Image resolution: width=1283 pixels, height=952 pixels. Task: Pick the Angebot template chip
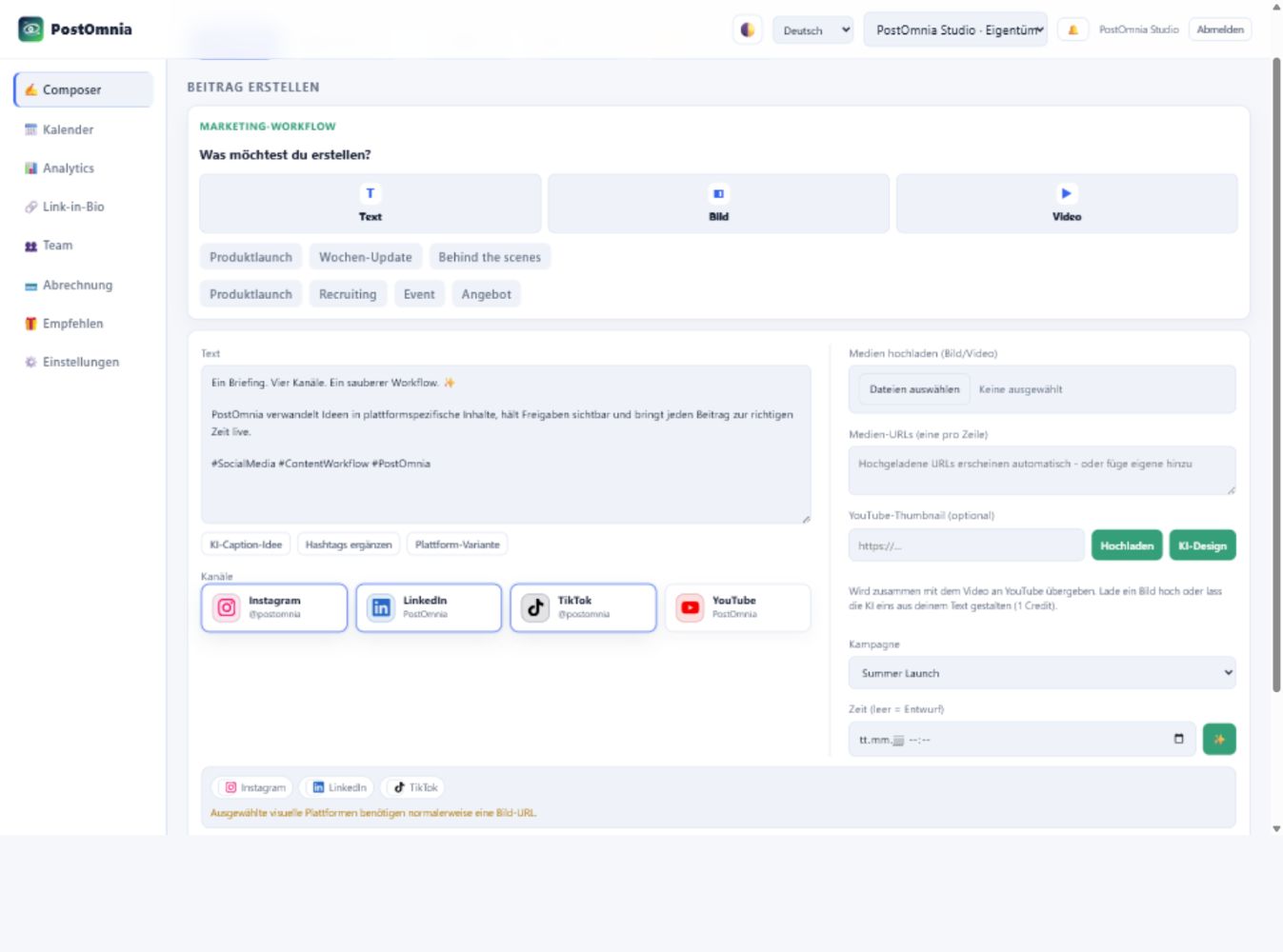click(487, 294)
